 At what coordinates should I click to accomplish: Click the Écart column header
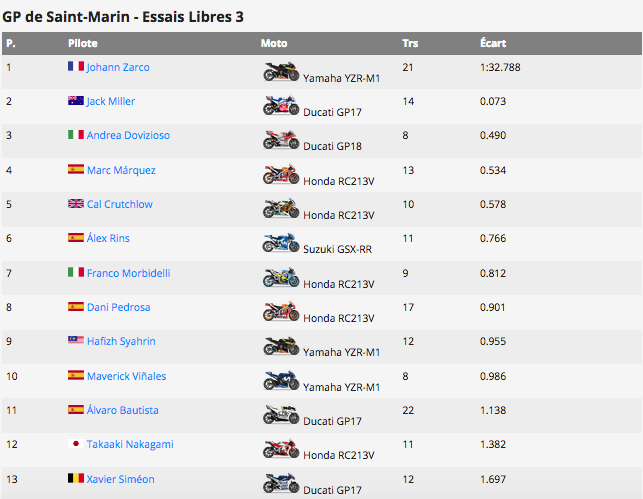coord(493,43)
